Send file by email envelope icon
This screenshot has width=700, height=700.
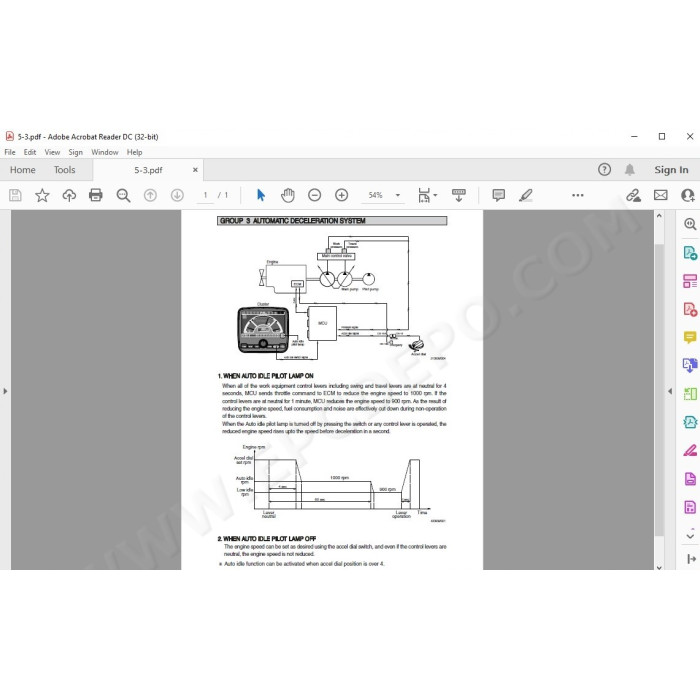tap(661, 195)
